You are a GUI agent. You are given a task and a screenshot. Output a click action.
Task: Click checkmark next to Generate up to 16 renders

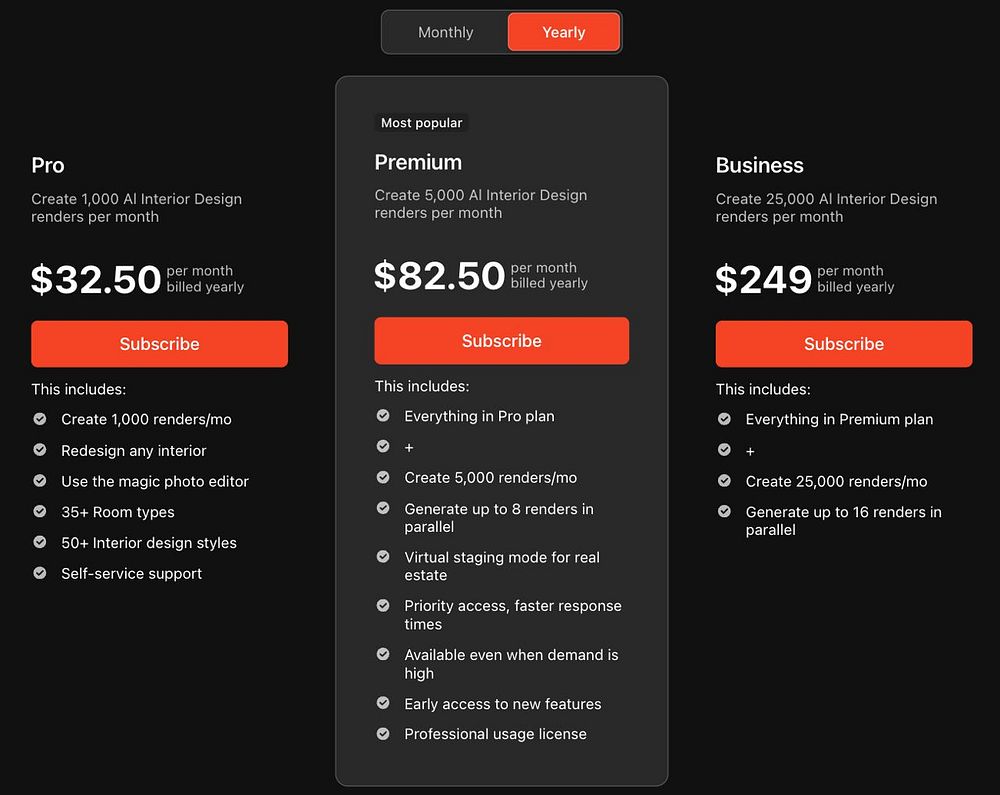(x=724, y=511)
